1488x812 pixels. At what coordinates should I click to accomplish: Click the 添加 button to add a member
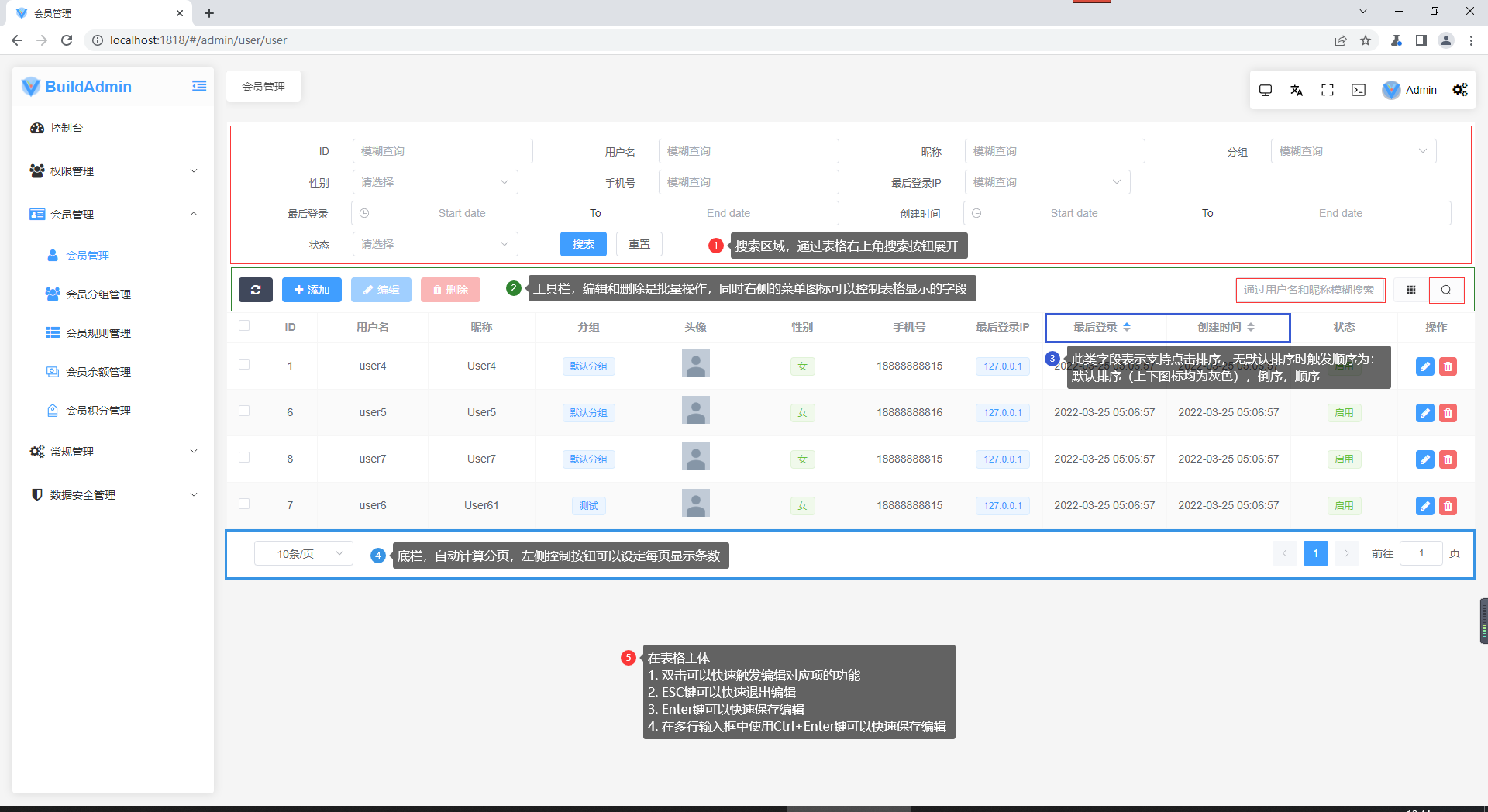click(x=312, y=290)
